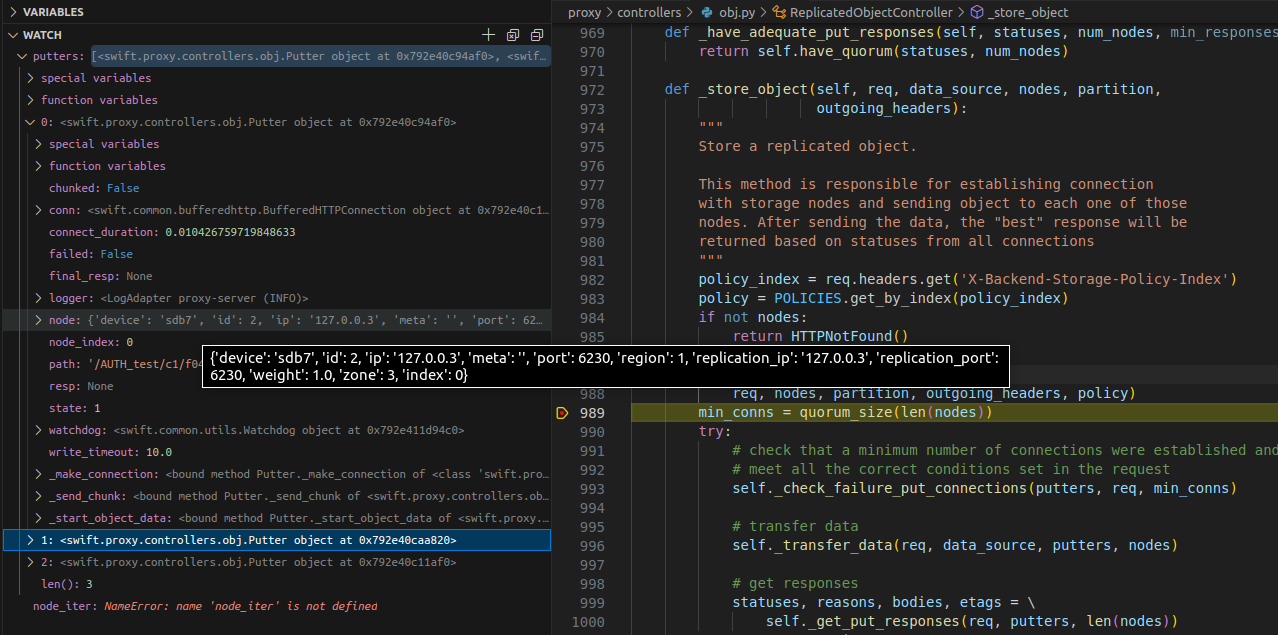The image size is (1278, 635).
Task: Click line number 993 in the gutter
Action: [591, 489]
